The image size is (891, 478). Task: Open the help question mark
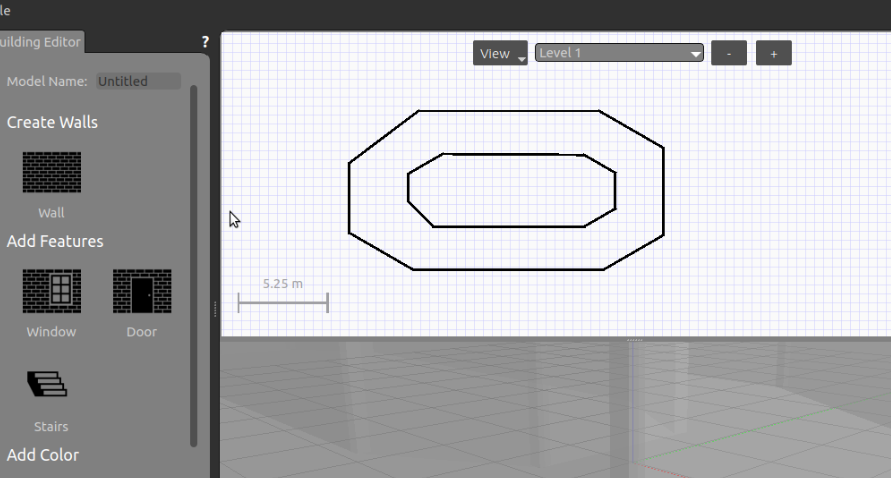205,42
